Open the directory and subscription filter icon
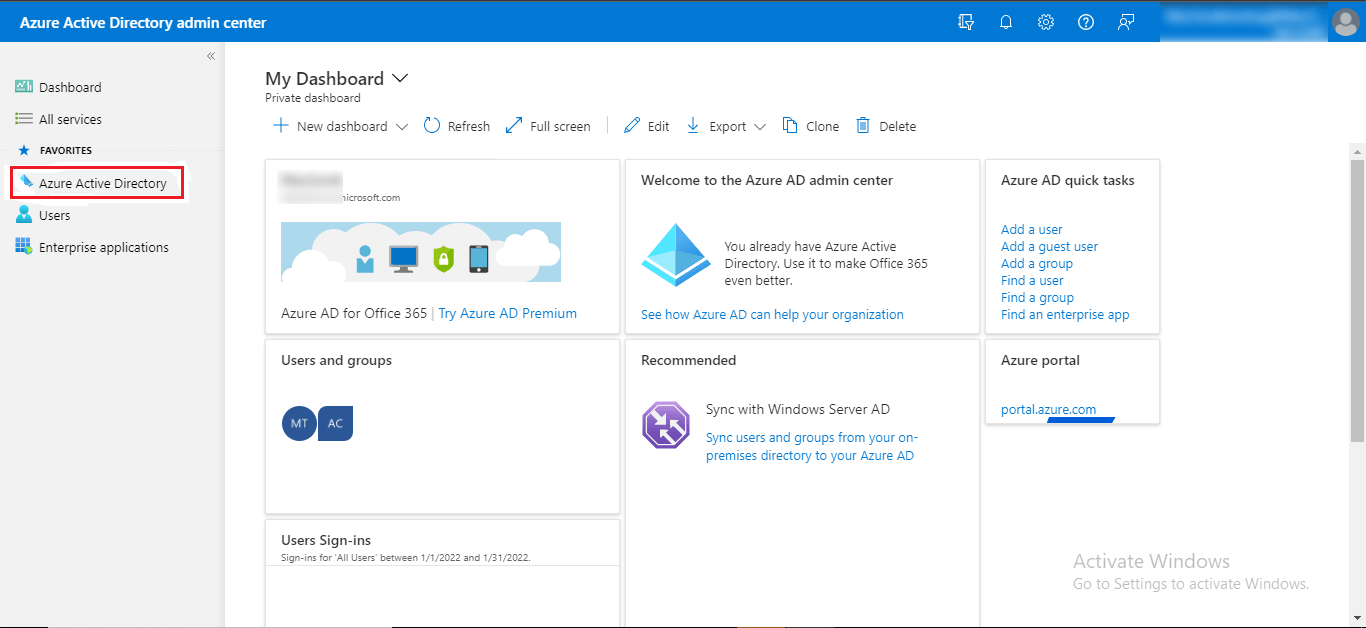 click(x=966, y=22)
